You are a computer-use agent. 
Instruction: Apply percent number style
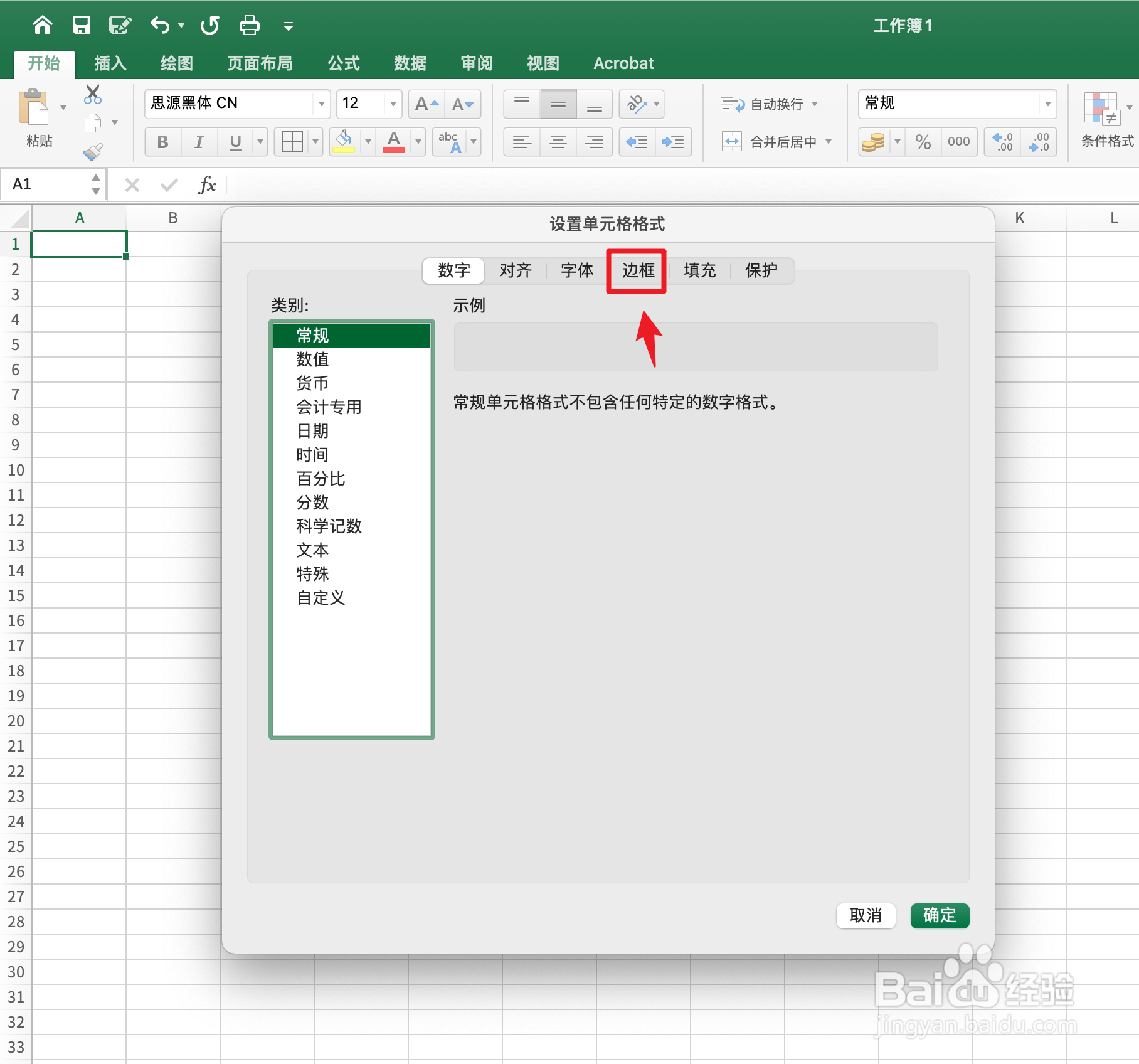(x=922, y=141)
